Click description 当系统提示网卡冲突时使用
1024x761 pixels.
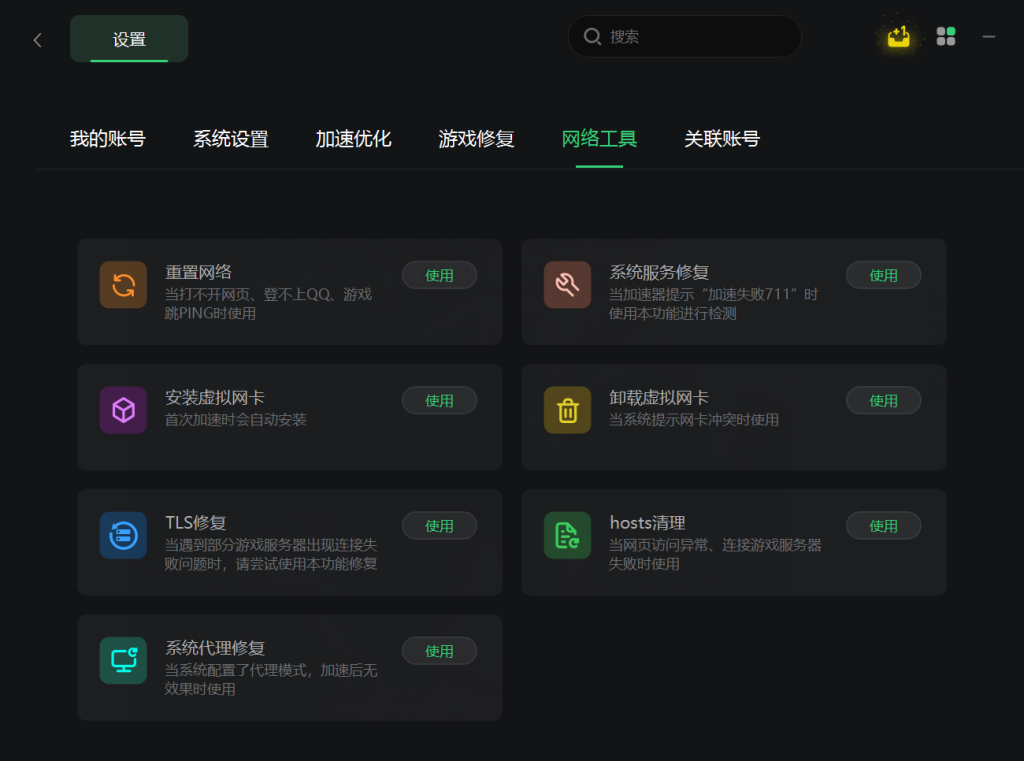coord(694,419)
